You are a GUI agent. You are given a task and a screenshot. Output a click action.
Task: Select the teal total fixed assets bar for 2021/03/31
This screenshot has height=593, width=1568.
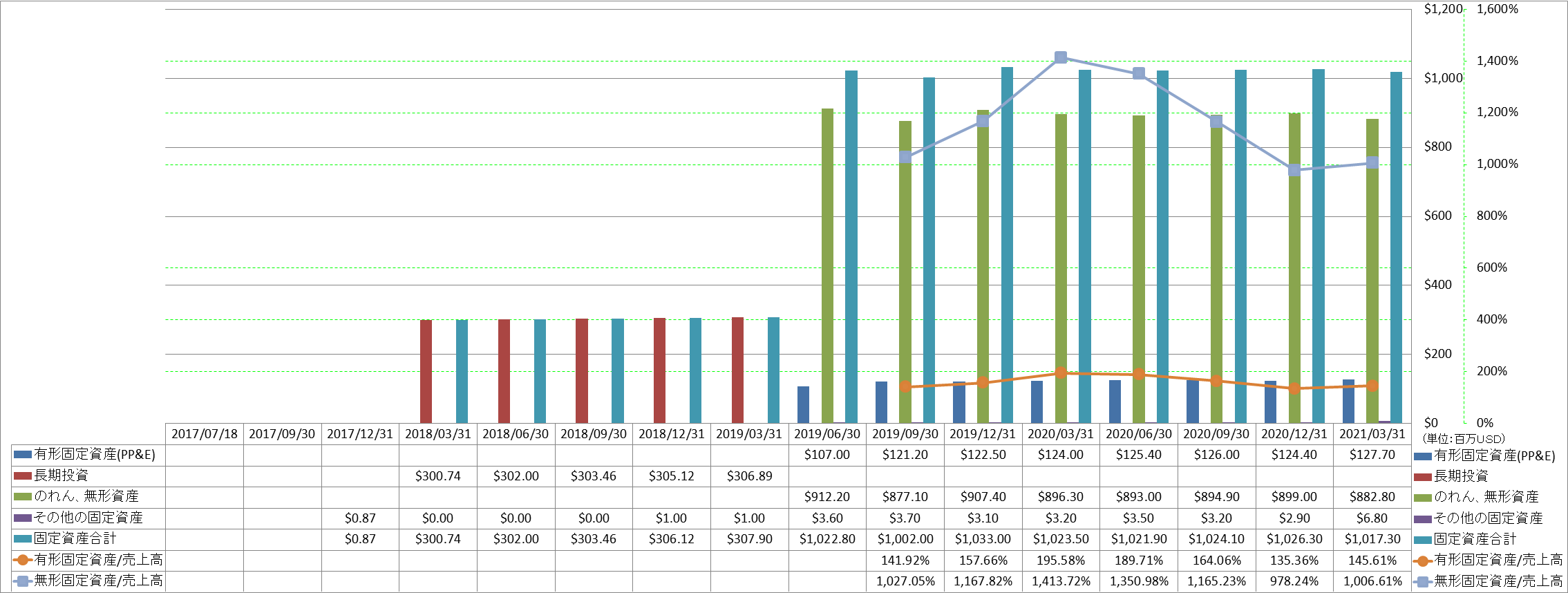click(x=1396, y=247)
